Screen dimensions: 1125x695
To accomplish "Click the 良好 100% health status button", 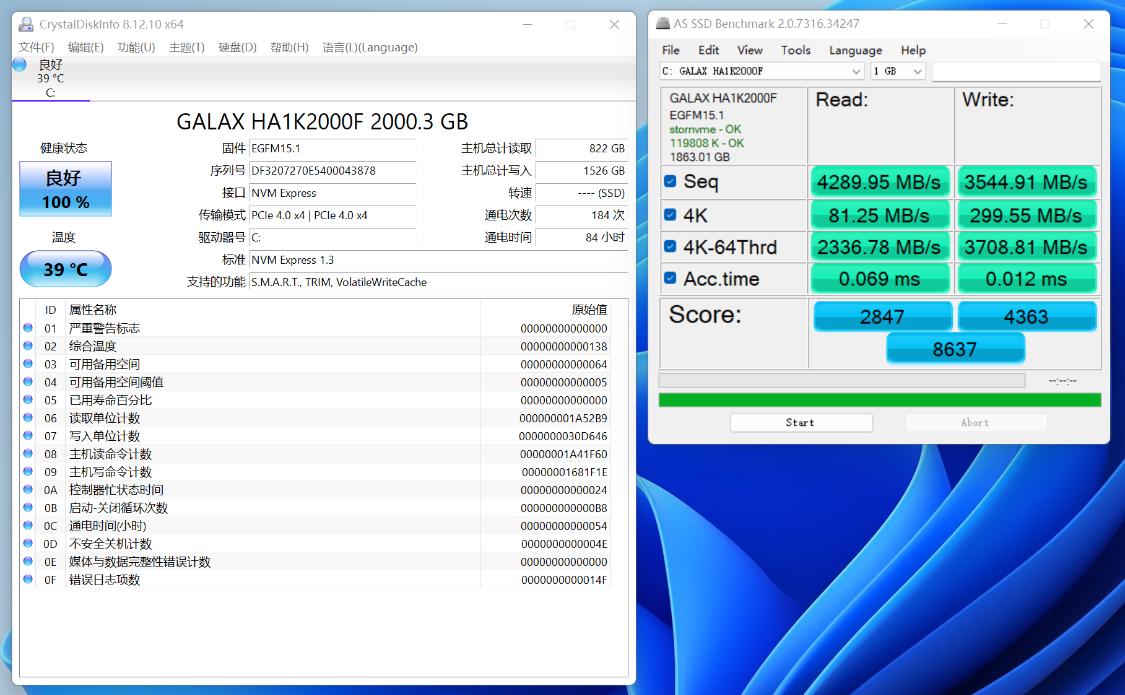I will (65, 189).
